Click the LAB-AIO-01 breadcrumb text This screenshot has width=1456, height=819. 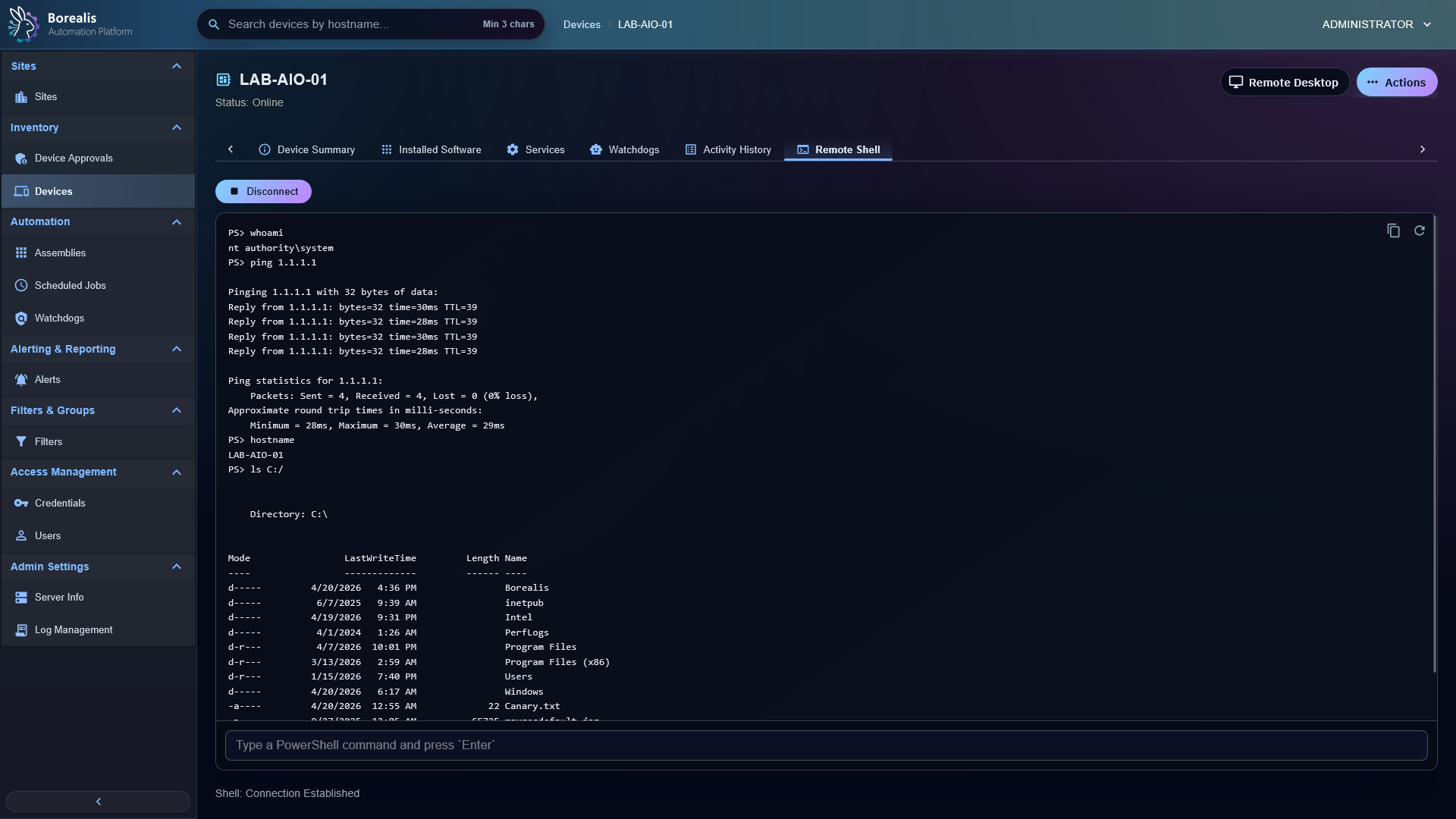pos(645,24)
